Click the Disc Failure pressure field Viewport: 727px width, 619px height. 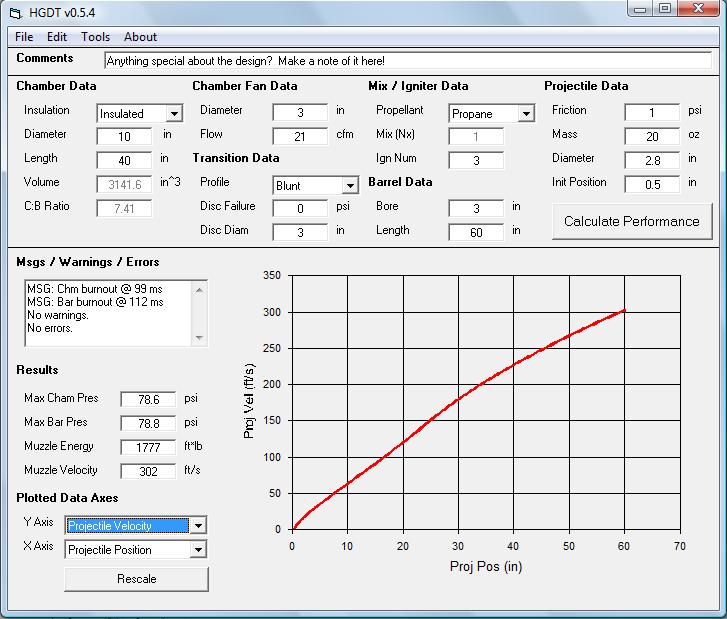[x=300, y=209]
